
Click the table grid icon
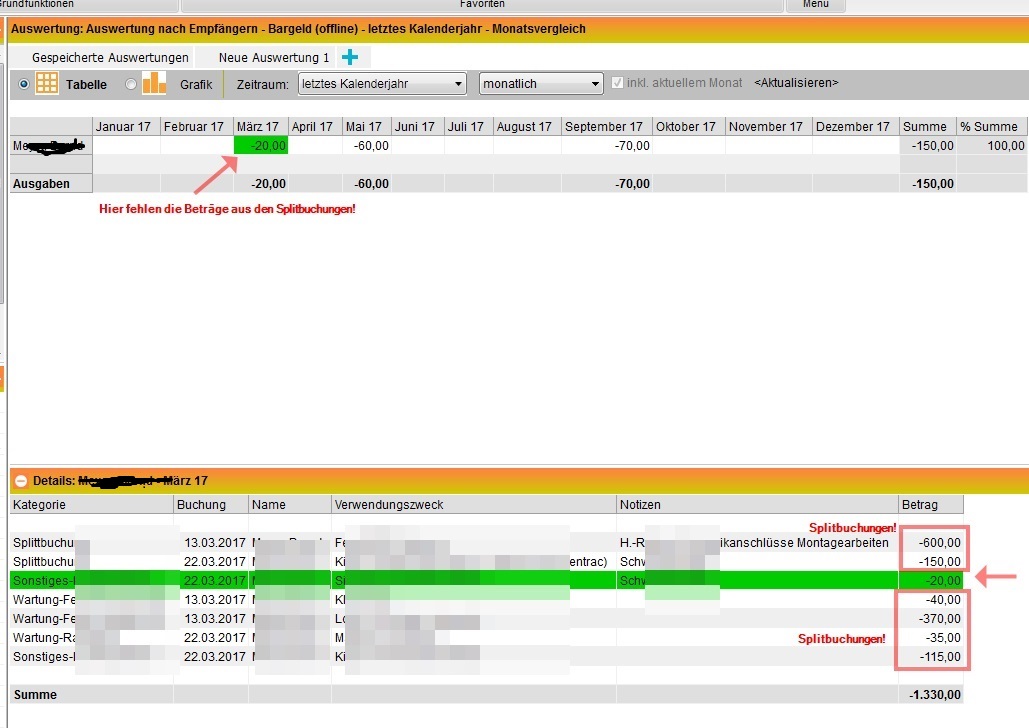(x=47, y=83)
